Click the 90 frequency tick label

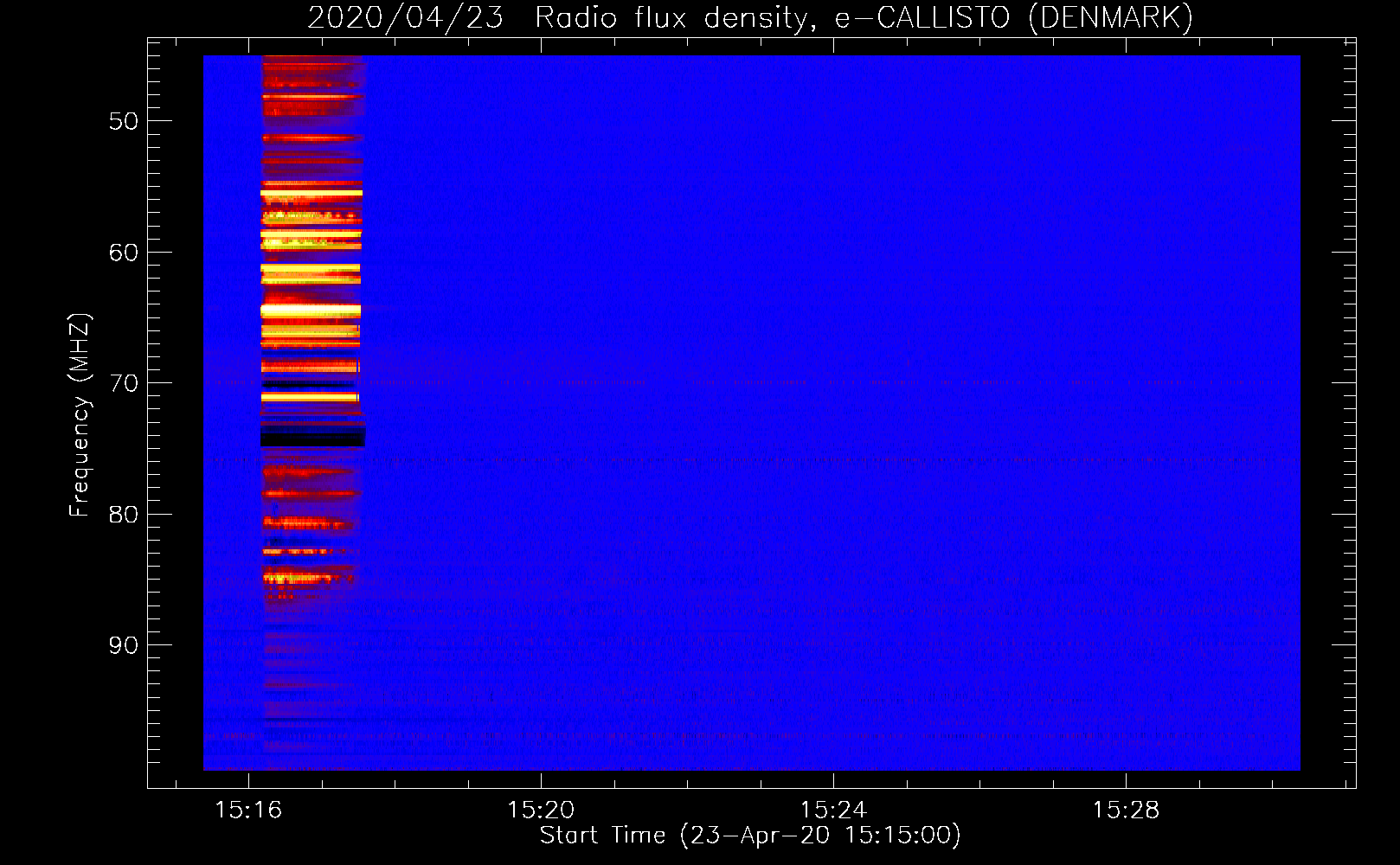(x=124, y=645)
